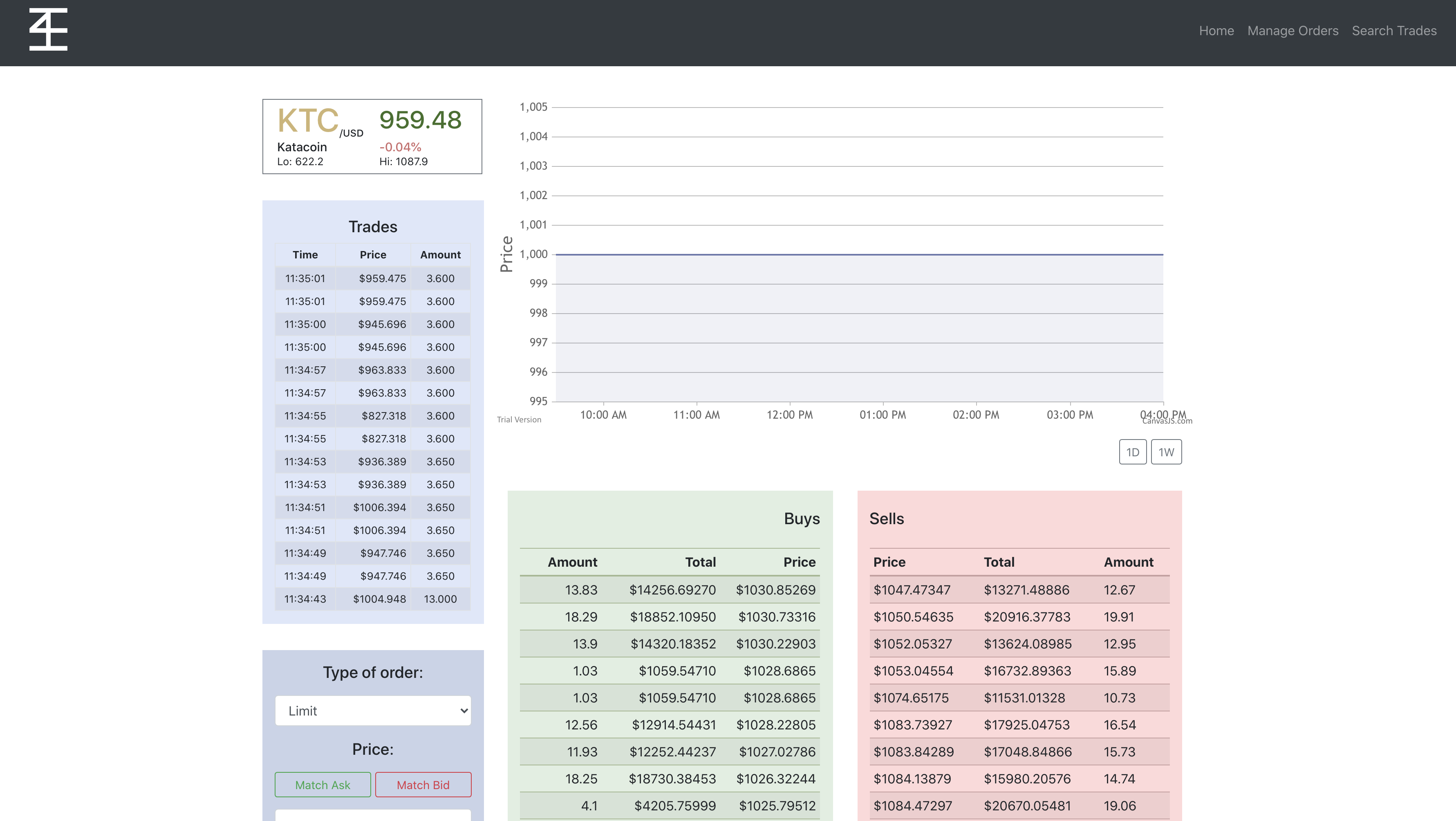1456x821 pixels.
Task: Click the Sells panel heading
Action: click(x=887, y=518)
